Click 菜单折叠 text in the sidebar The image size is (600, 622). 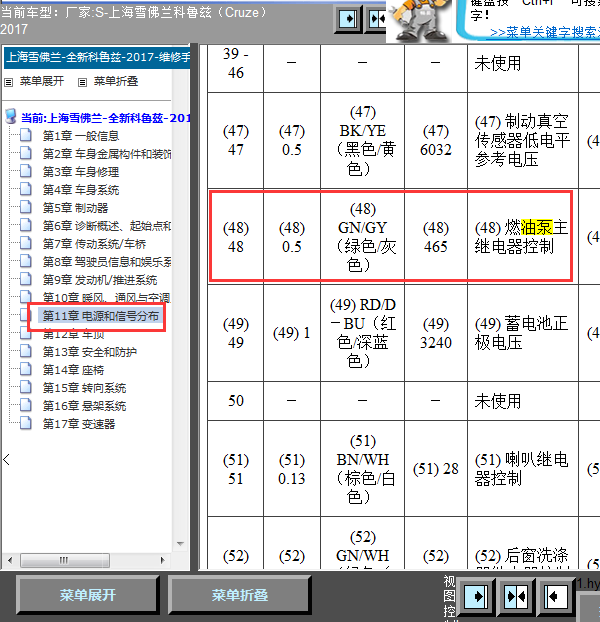coord(116,81)
